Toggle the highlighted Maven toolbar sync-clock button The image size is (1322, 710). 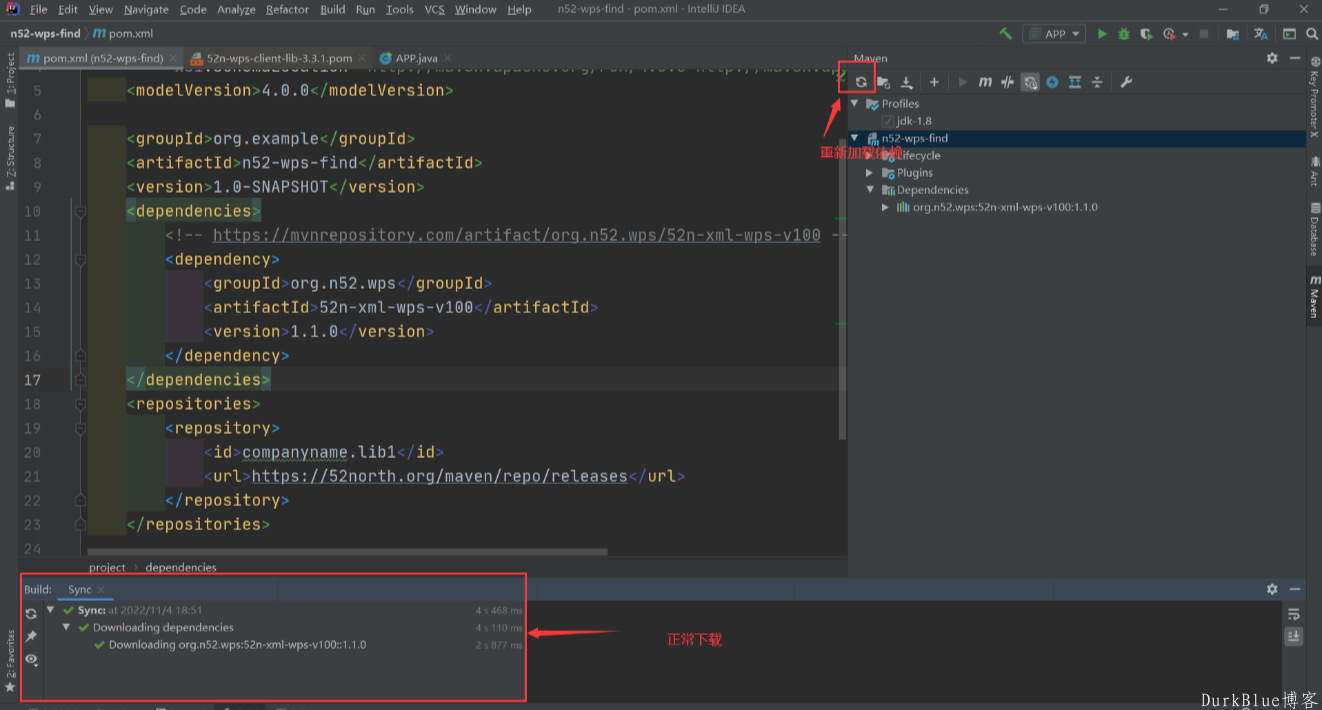click(1030, 82)
